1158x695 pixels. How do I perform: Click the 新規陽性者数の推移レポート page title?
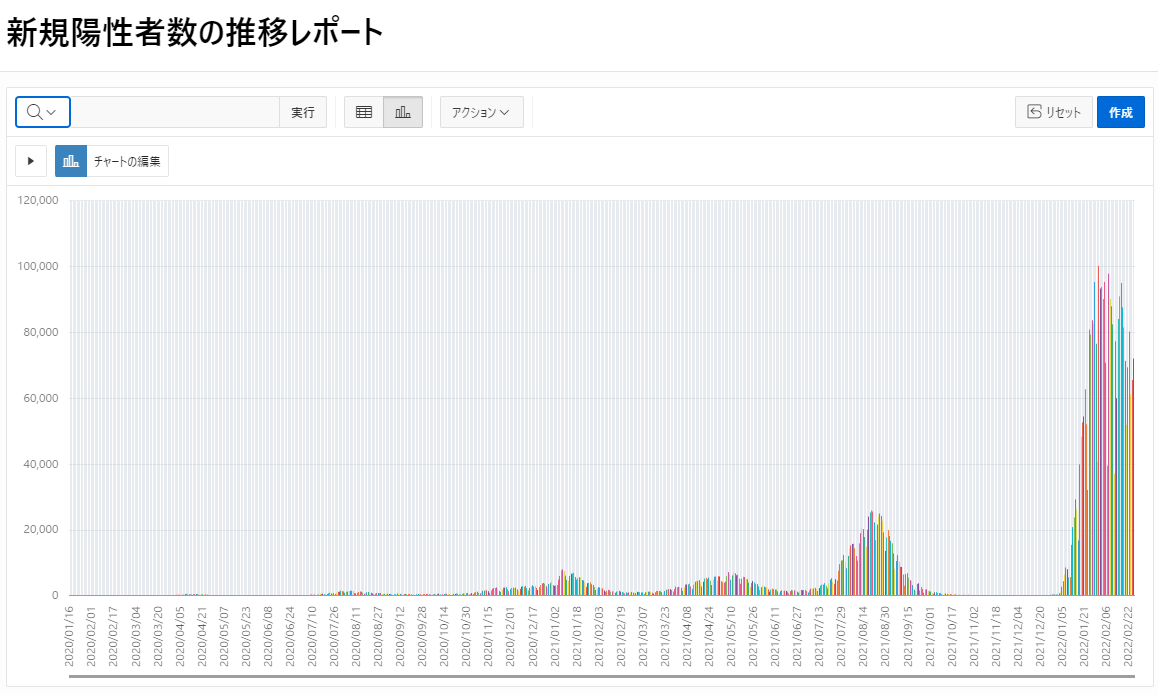[195, 32]
